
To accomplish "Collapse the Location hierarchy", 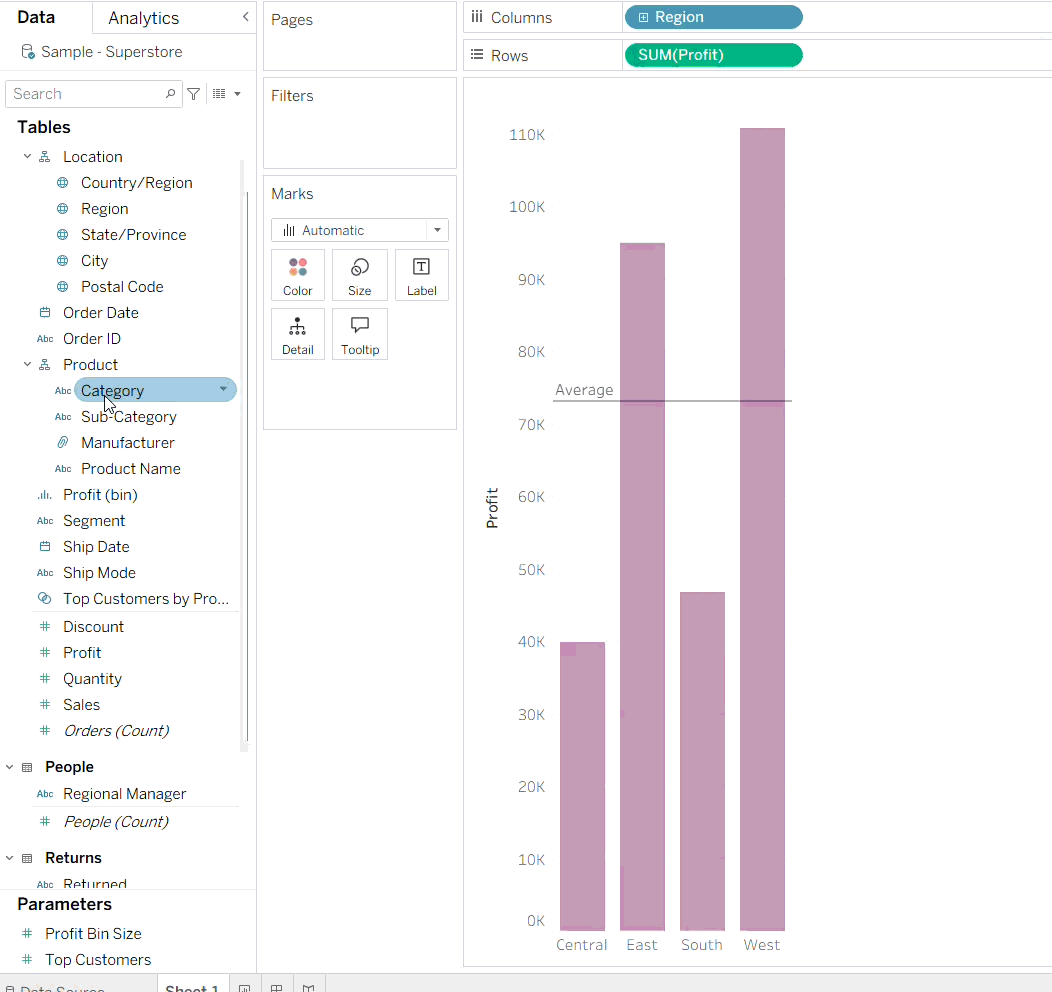I will 28,157.
